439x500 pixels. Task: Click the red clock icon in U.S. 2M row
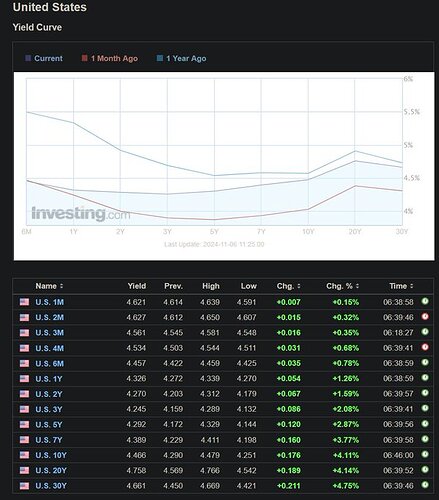coord(425,316)
